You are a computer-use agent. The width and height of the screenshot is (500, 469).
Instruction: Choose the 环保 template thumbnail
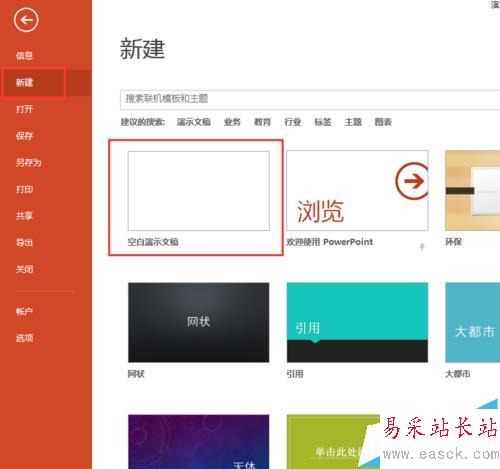click(x=473, y=190)
